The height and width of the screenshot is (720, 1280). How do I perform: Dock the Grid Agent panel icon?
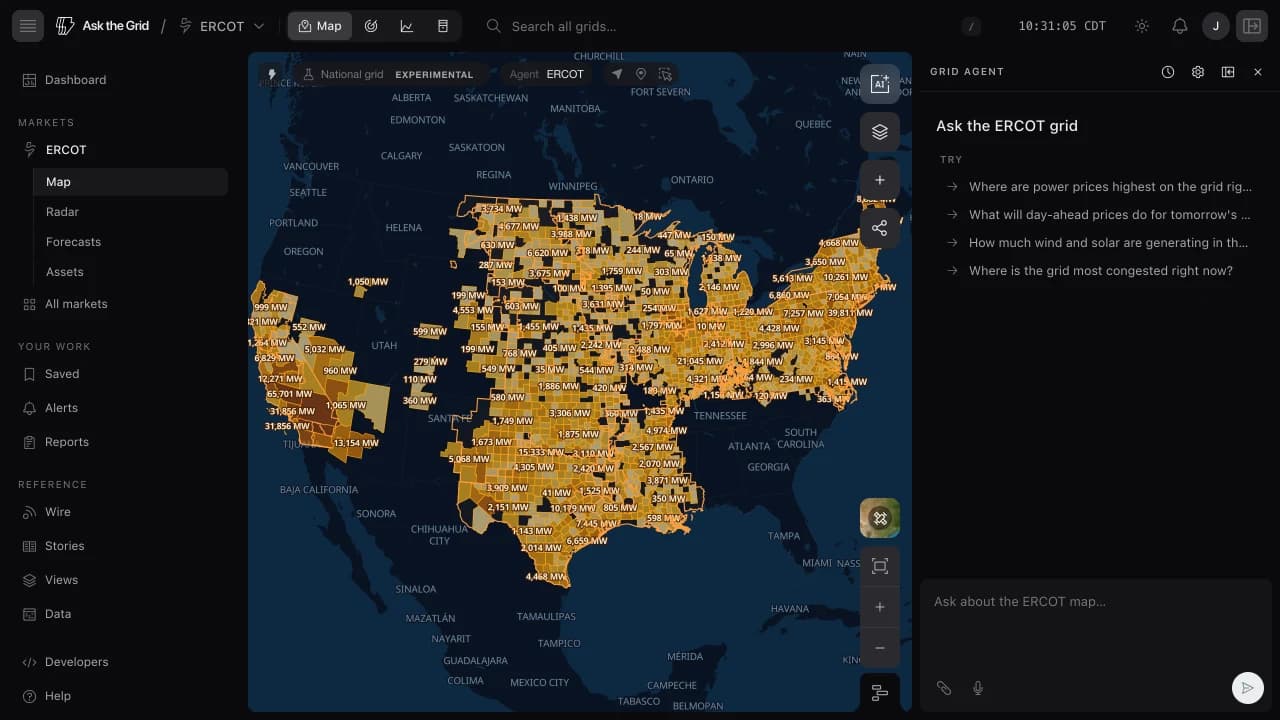1228,72
